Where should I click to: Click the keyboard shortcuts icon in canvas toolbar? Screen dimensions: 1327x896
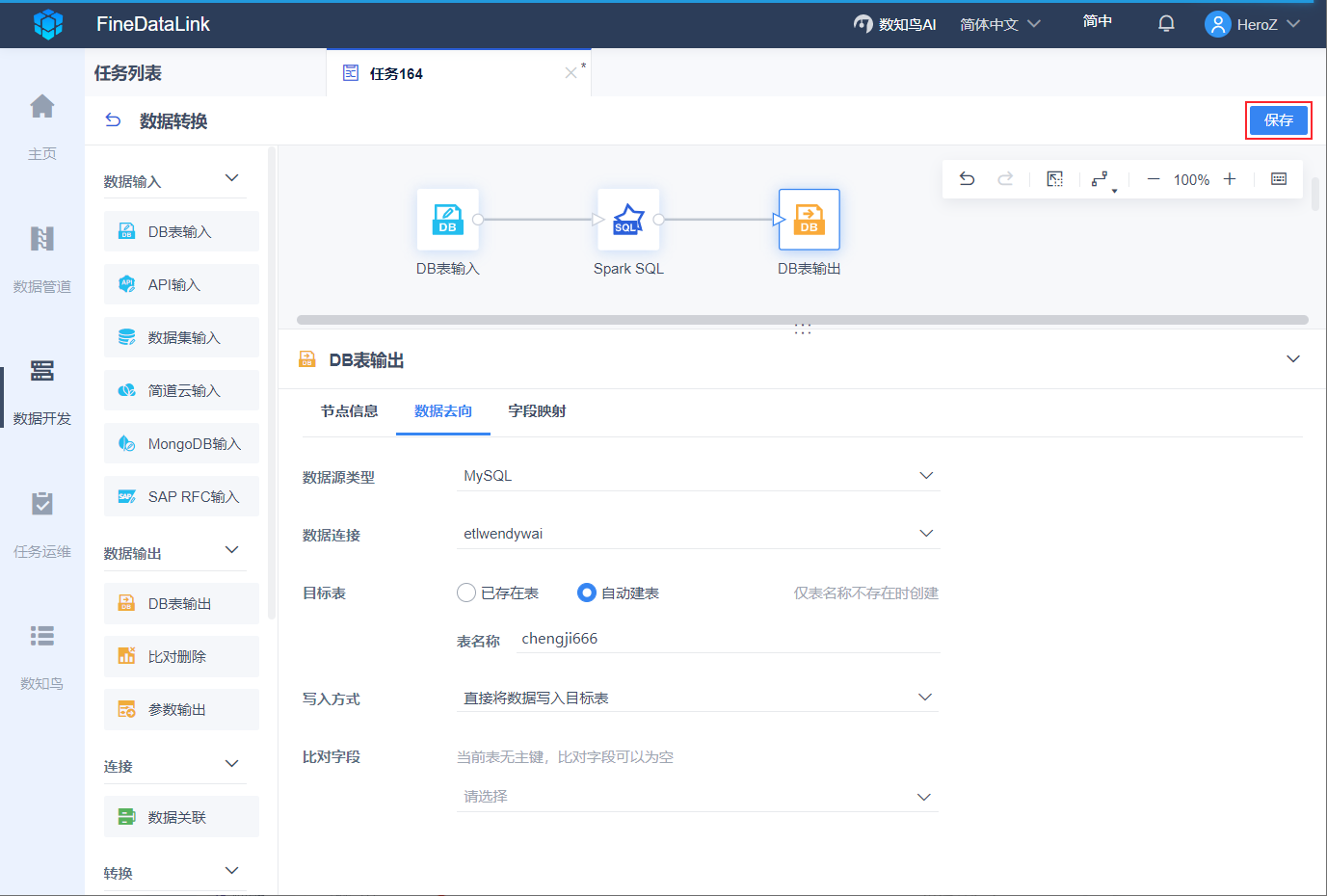coord(1279,179)
